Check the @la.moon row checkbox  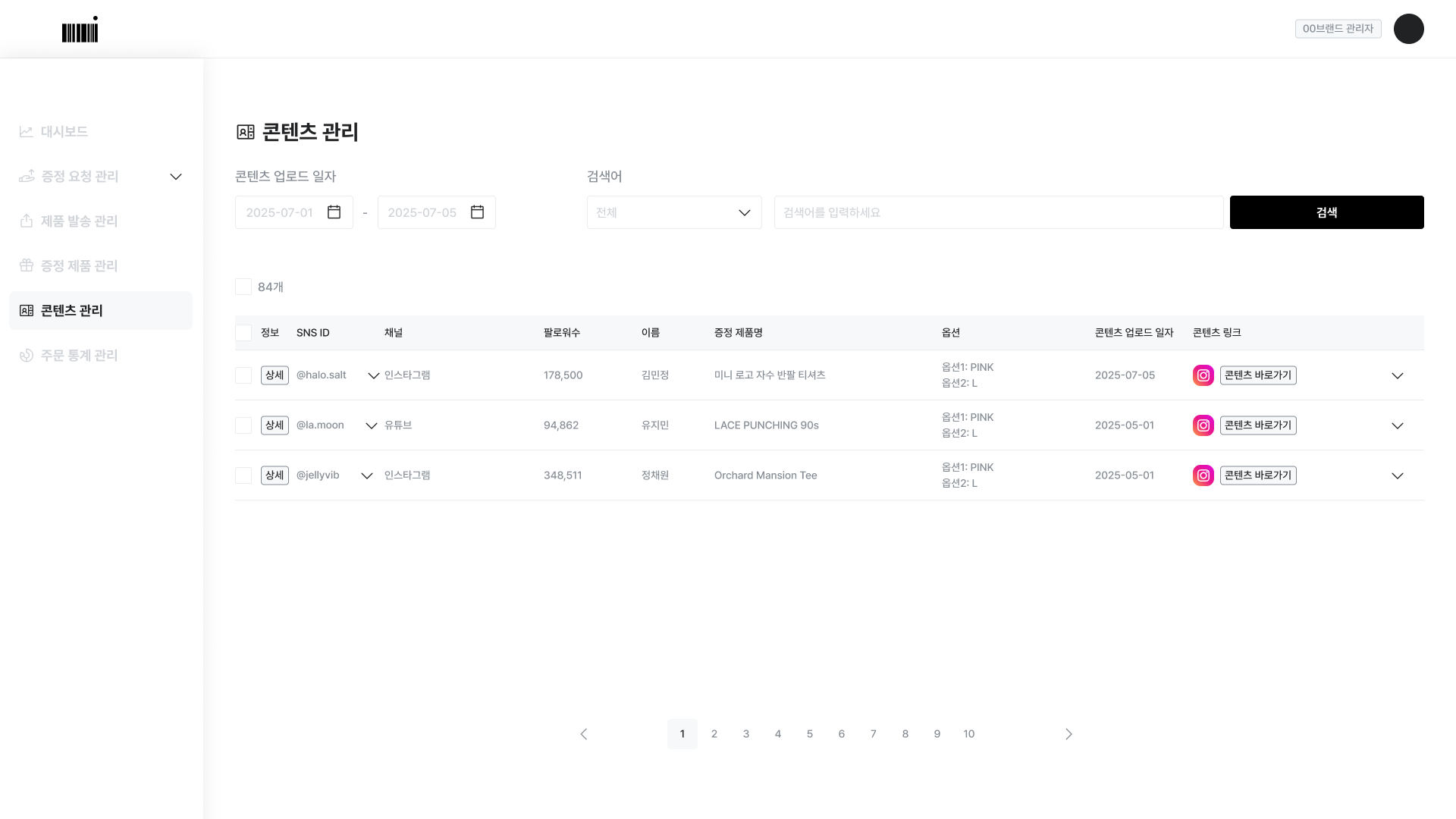[x=243, y=425]
